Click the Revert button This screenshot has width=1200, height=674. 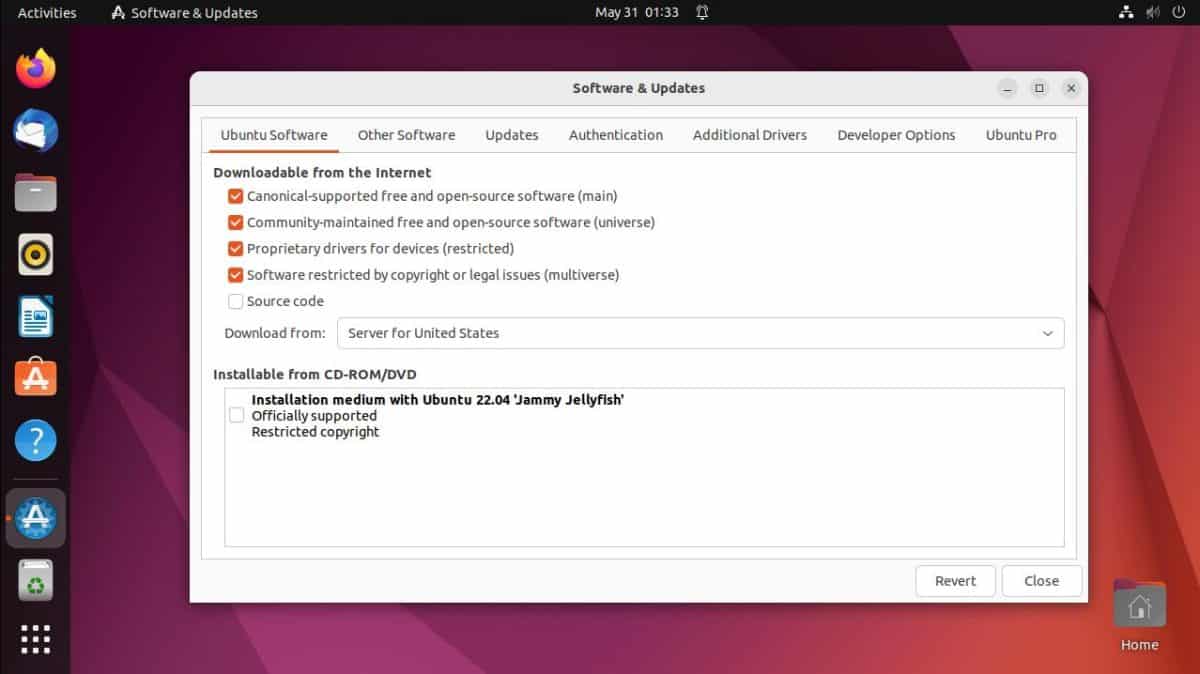coord(955,580)
